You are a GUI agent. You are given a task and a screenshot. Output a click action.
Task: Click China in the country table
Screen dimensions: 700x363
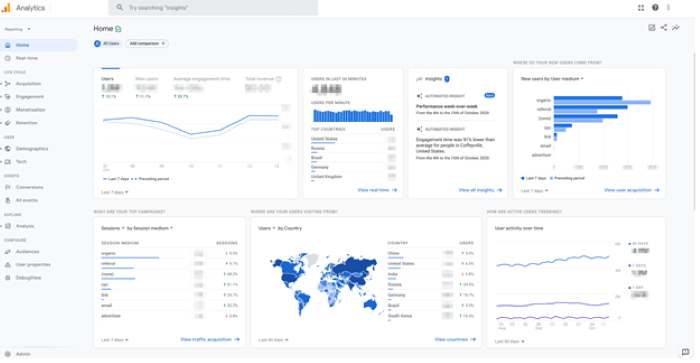click(430, 254)
